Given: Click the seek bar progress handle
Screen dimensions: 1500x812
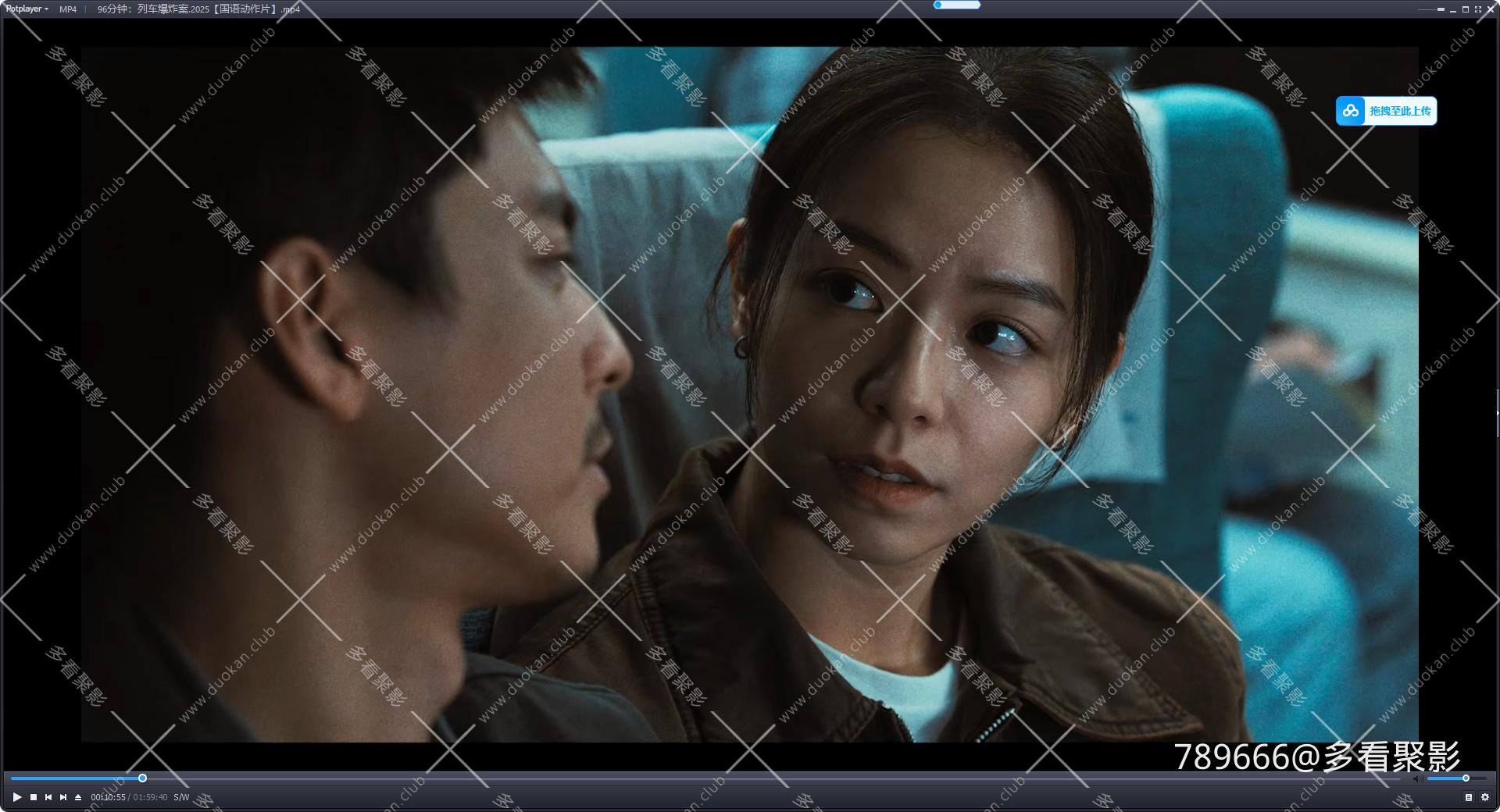Looking at the screenshot, I should (142, 778).
